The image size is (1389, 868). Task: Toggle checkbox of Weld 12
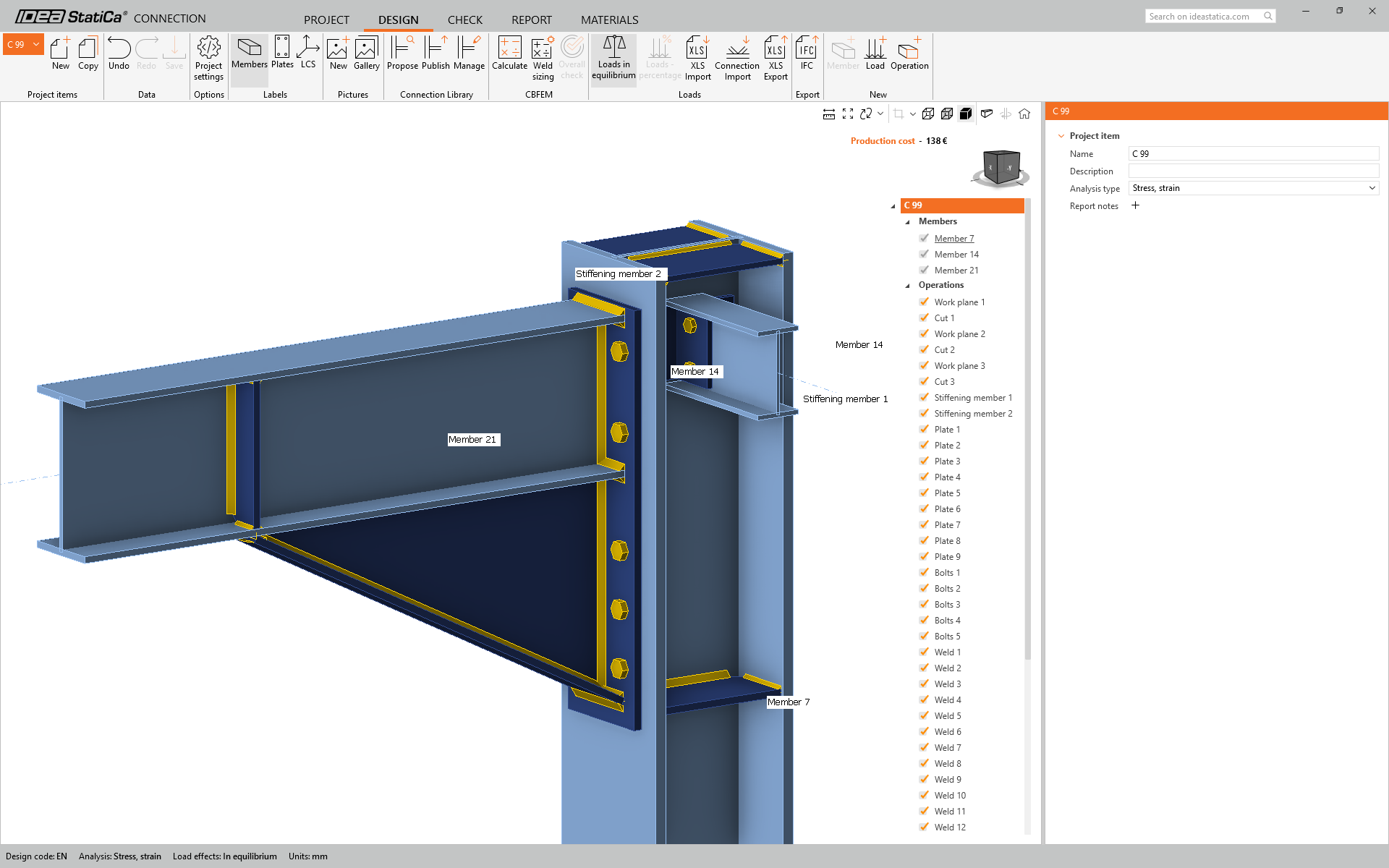pyautogui.click(x=924, y=827)
